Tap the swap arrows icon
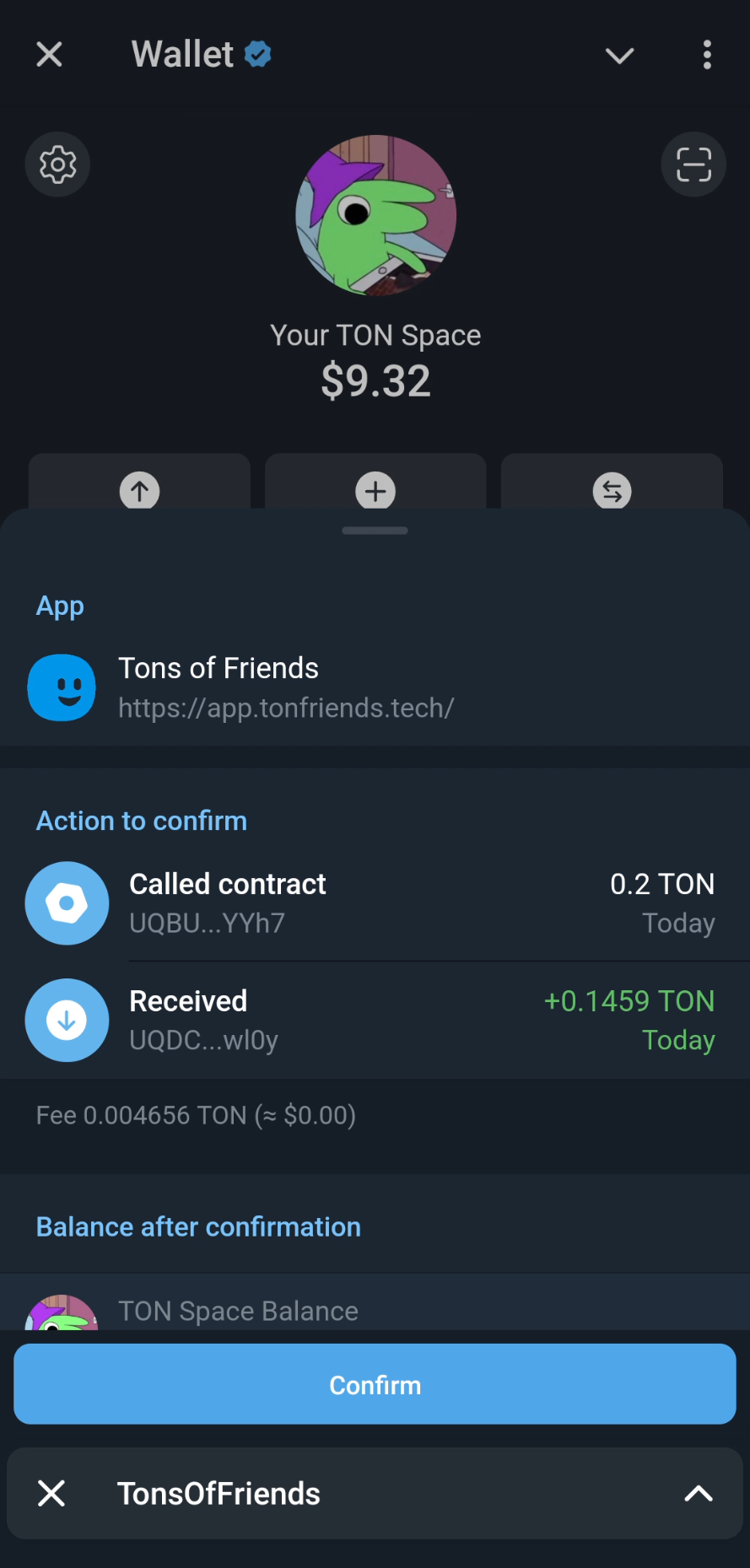Viewport: 750px width, 1568px height. tap(612, 490)
